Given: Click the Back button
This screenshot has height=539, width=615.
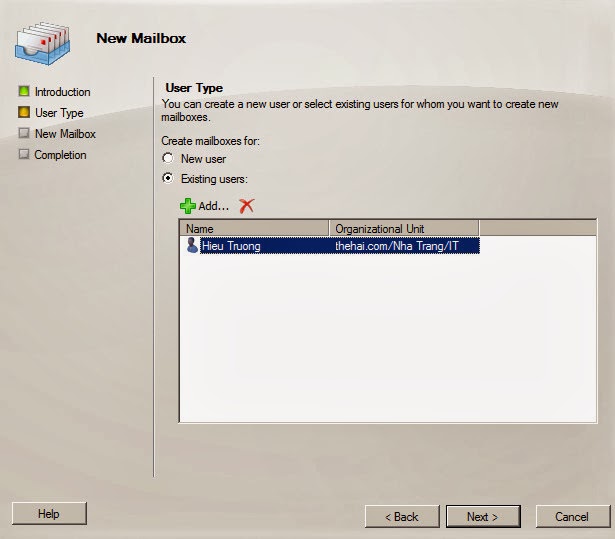Looking at the screenshot, I should pos(402,517).
